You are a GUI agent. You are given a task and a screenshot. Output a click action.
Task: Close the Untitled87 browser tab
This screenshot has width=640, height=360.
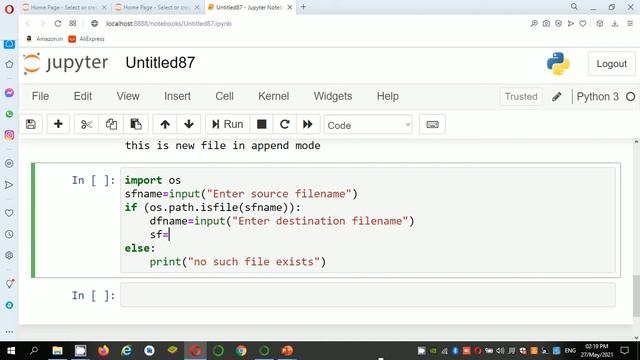pos(289,7)
